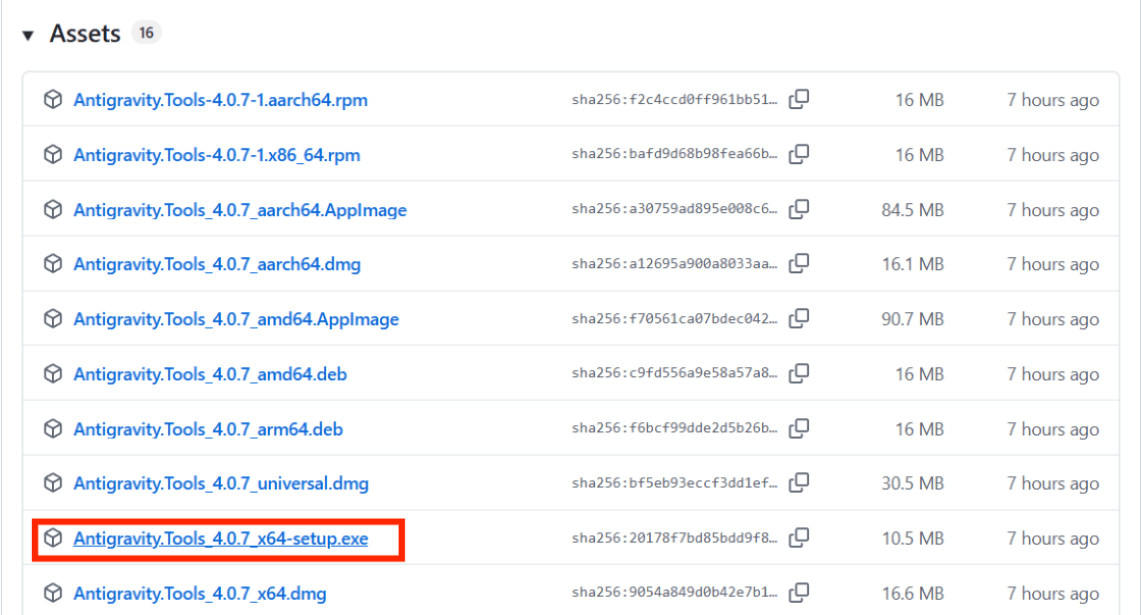Click package icon beside x64.dmg
The image size is (1141, 615).
52,593
